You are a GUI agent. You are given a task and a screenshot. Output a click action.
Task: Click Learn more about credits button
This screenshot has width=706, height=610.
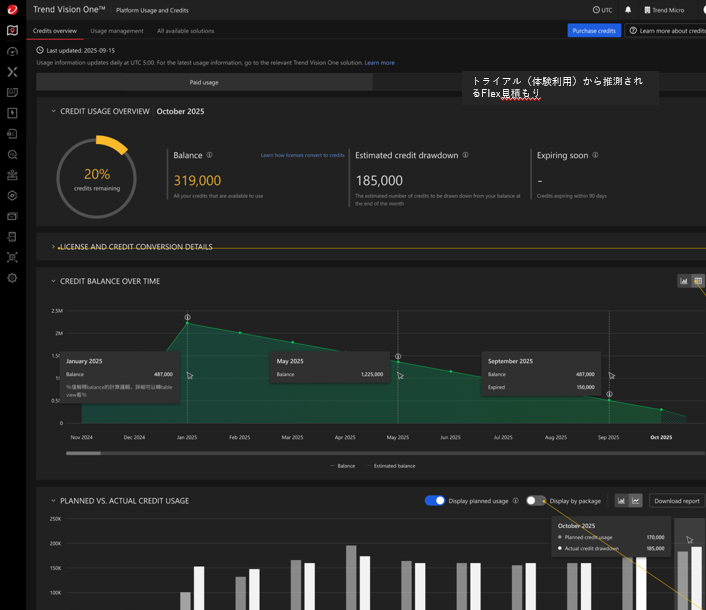point(667,31)
